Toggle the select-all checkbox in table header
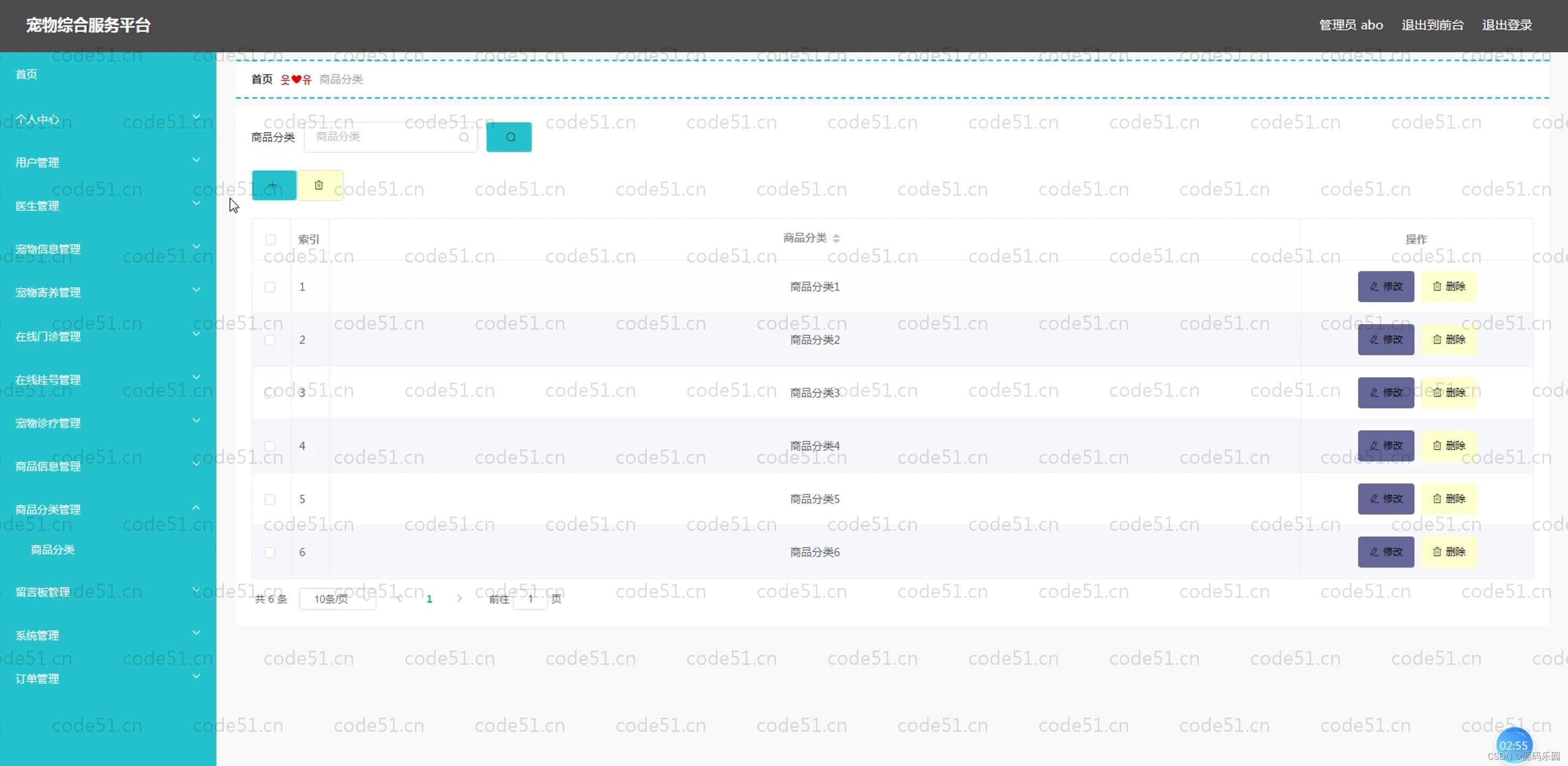Viewport: 1568px width, 766px height. pos(271,239)
